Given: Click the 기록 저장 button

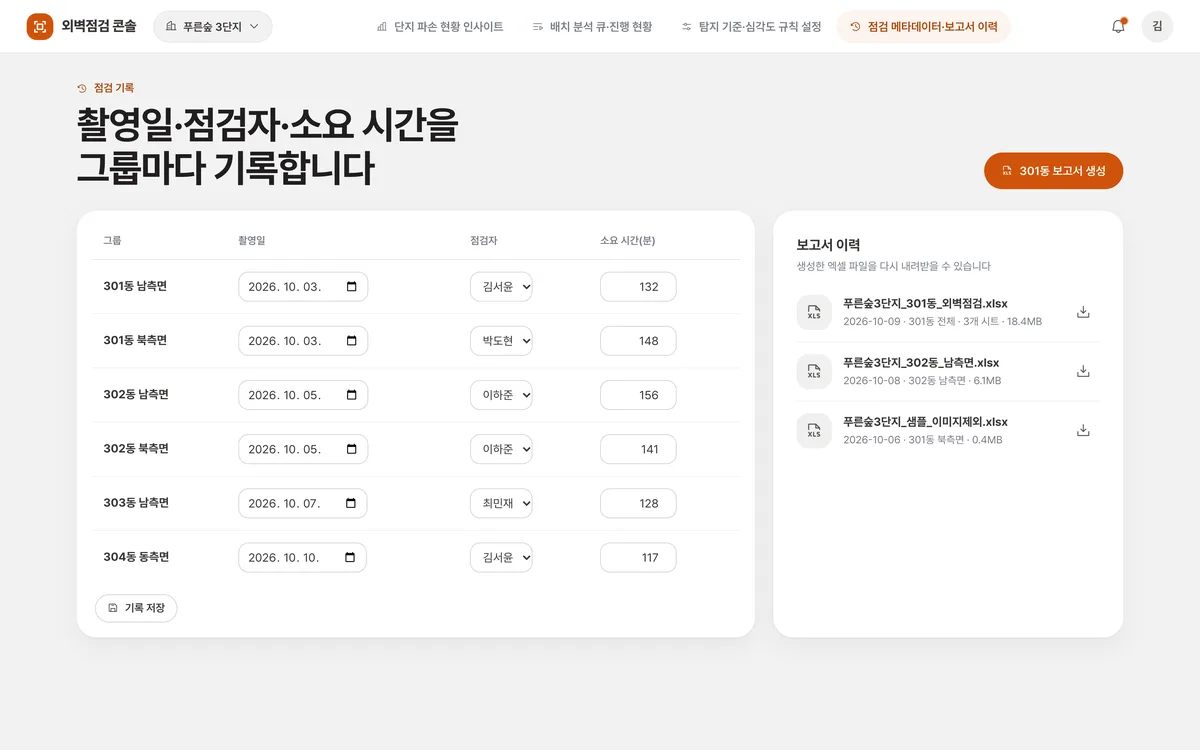Looking at the screenshot, I should pyautogui.click(x=136, y=608).
